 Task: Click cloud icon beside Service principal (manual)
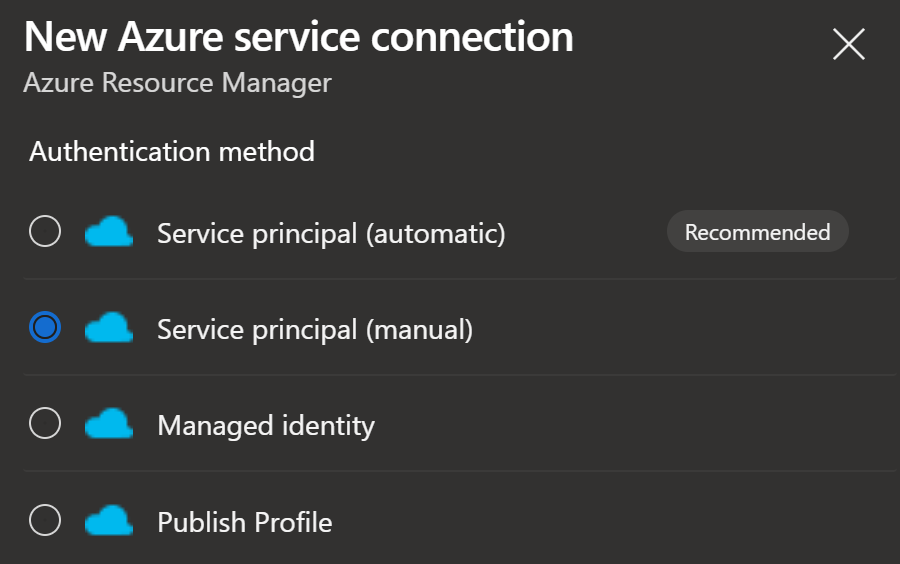point(109,328)
